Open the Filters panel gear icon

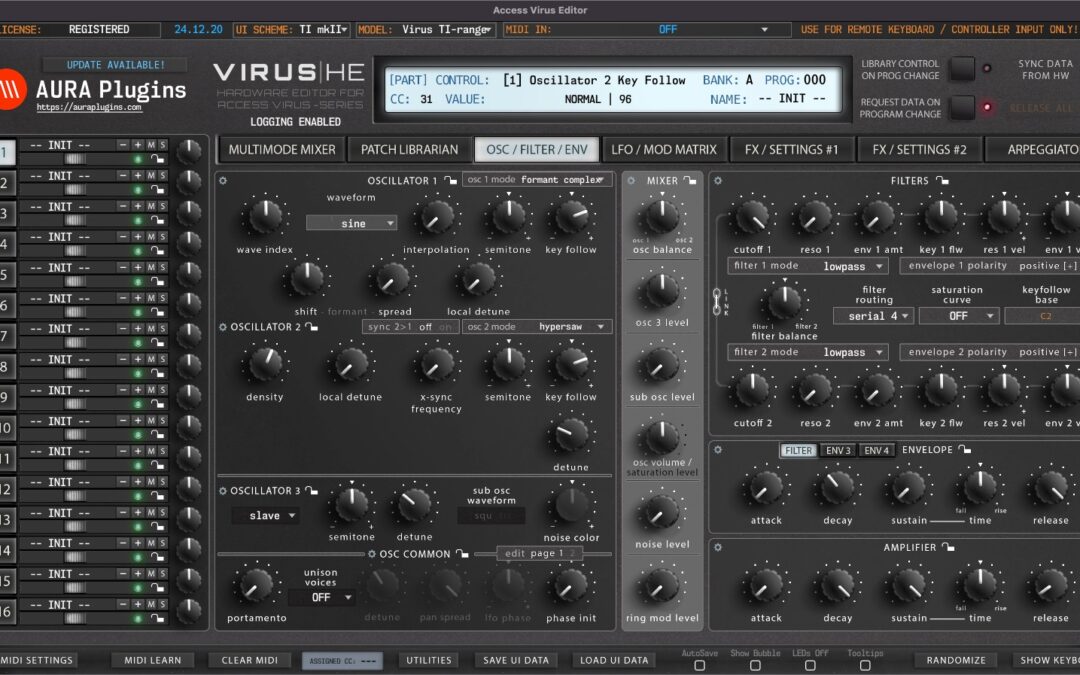tap(716, 180)
